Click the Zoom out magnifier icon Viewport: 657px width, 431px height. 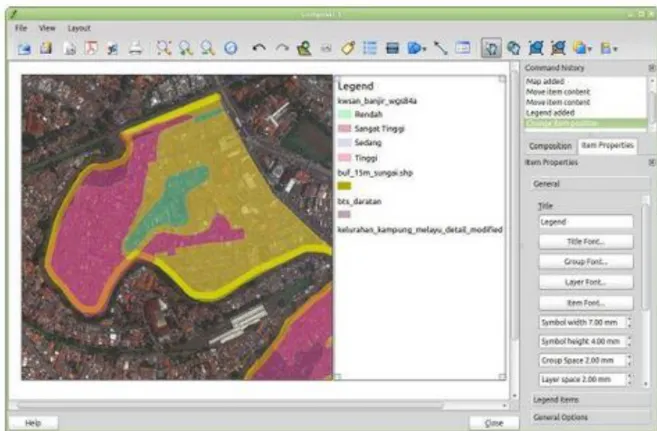click(207, 48)
